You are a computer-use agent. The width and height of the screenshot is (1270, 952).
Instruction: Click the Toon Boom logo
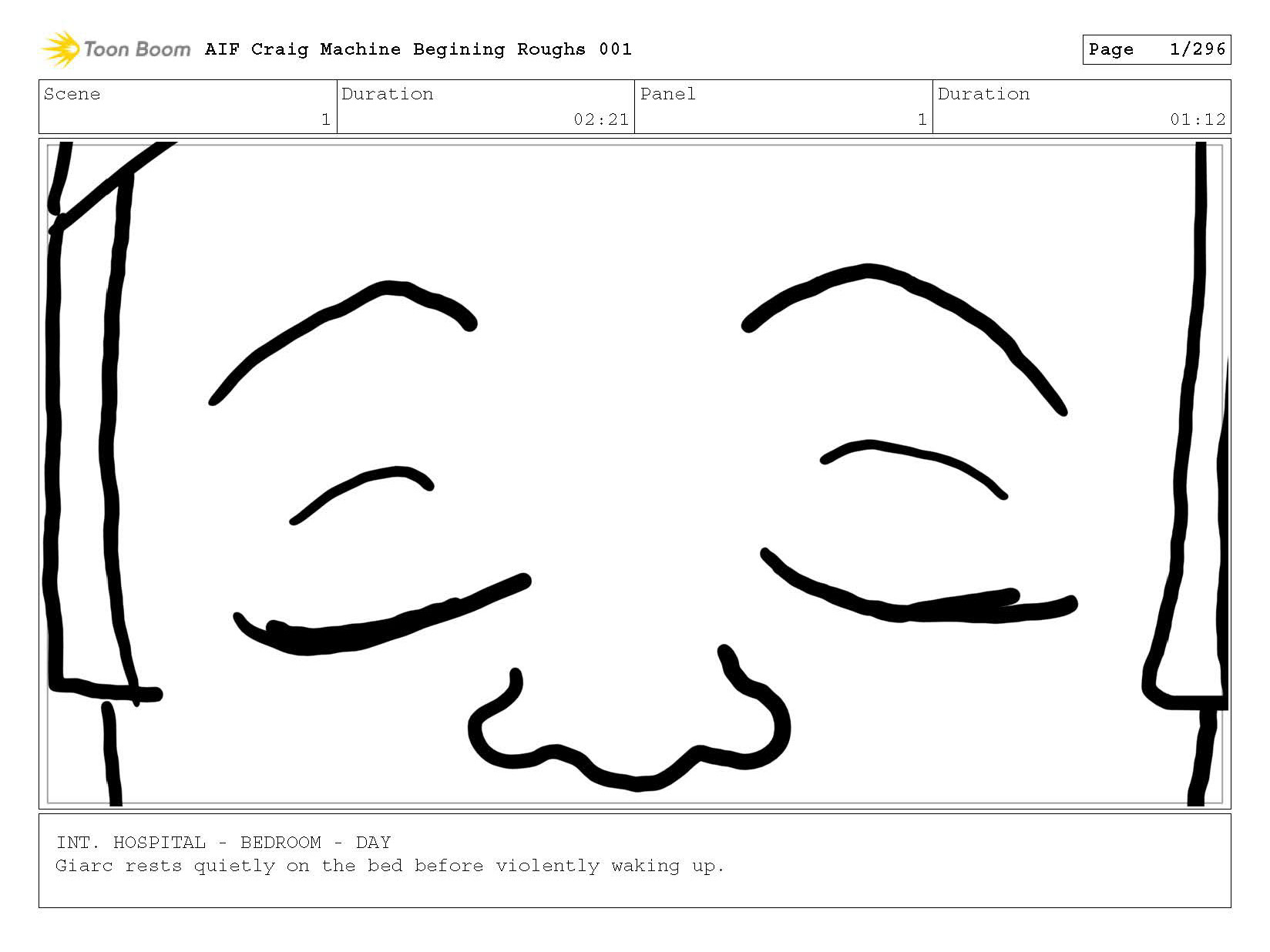tap(116, 49)
